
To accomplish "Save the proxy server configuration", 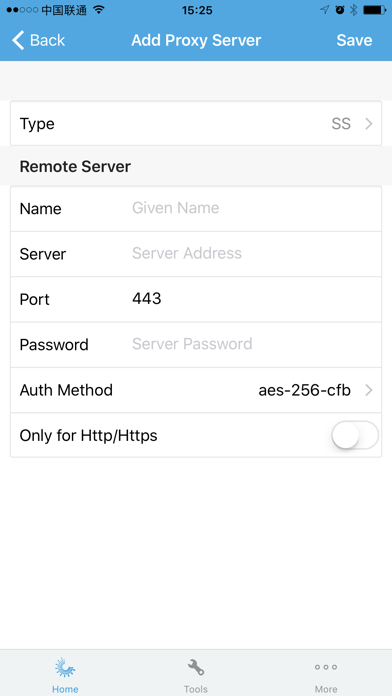I will pyautogui.click(x=354, y=40).
